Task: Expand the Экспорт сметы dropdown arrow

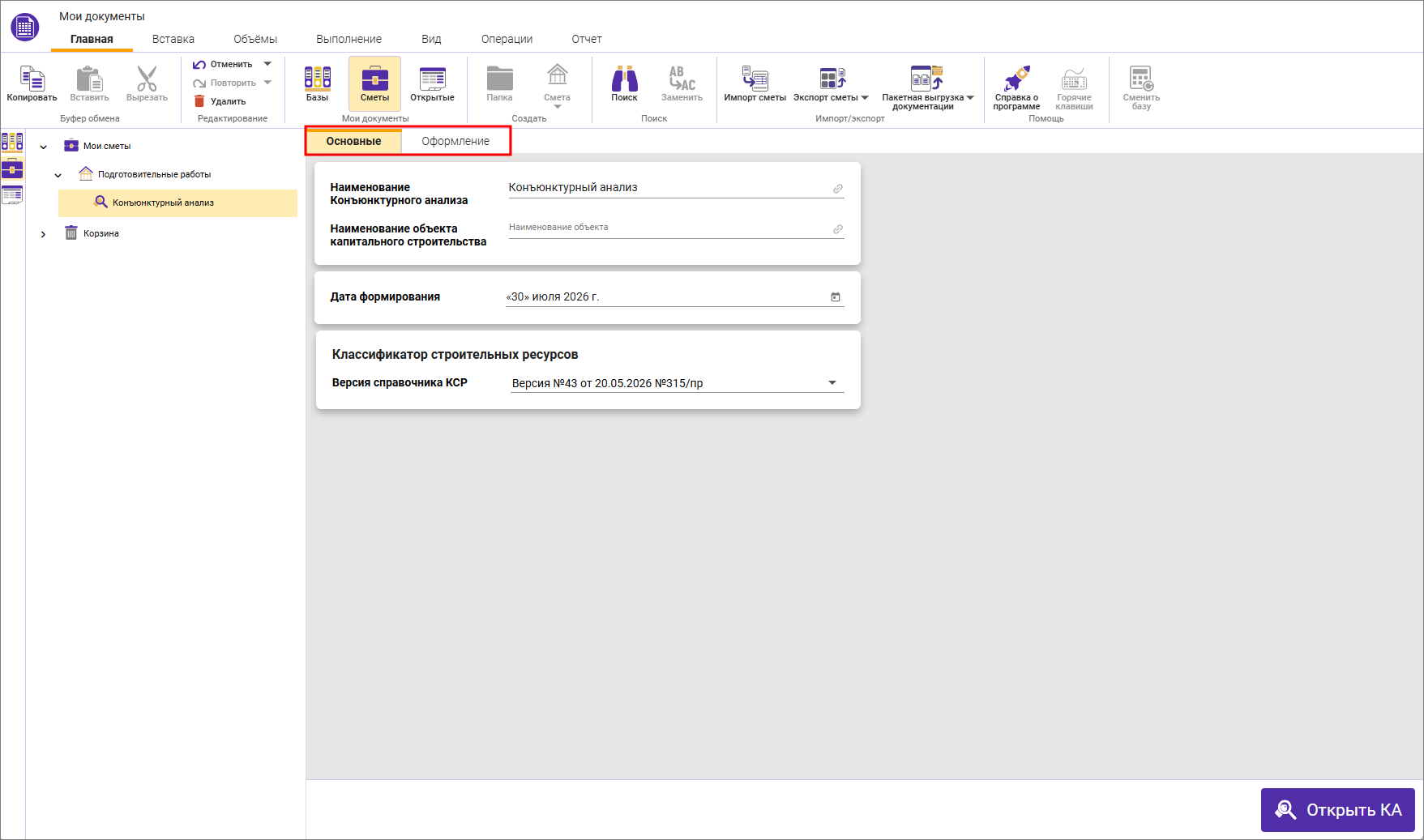Action: 865,98
